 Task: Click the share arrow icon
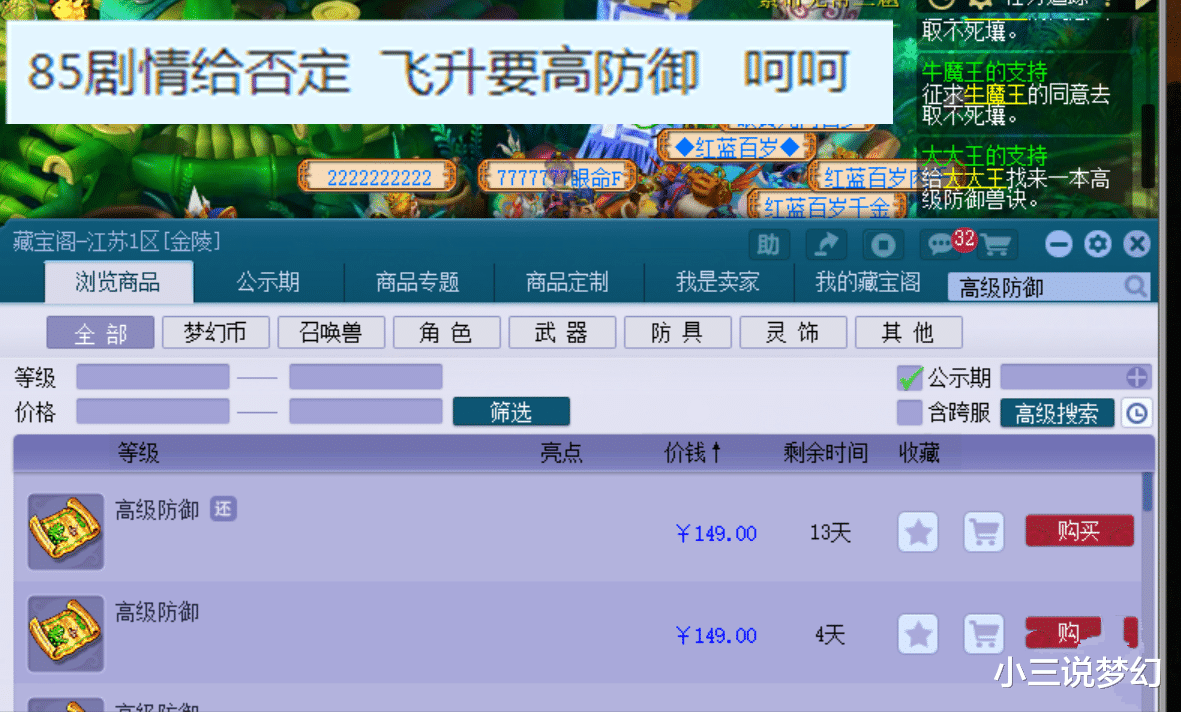tap(825, 245)
